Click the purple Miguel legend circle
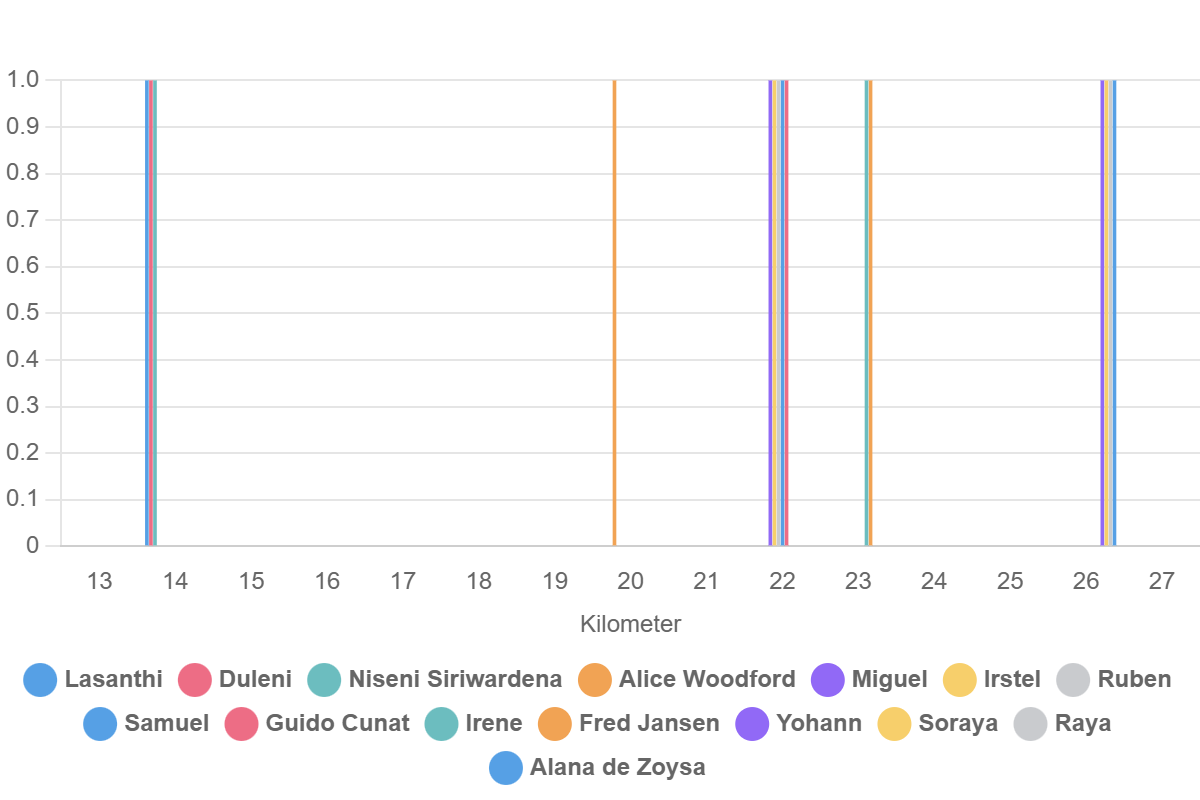This screenshot has width=1200, height=800. 828,680
